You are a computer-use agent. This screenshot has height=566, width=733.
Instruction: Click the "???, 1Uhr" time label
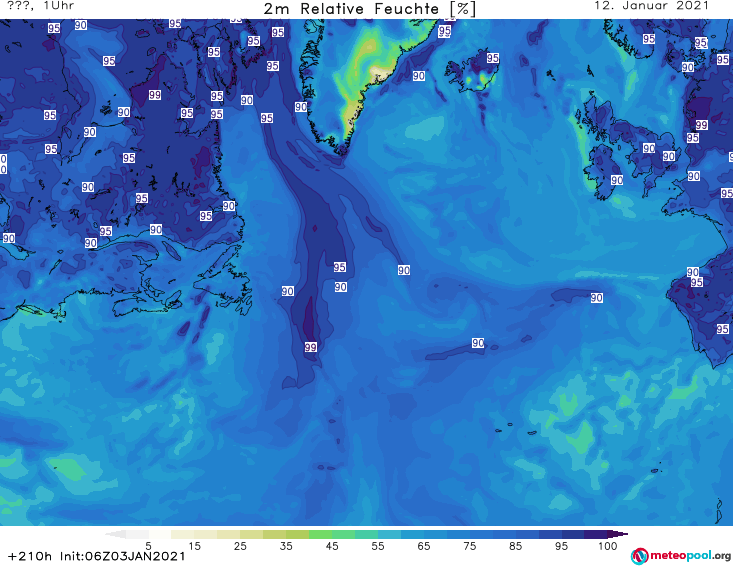coord(41,6)
